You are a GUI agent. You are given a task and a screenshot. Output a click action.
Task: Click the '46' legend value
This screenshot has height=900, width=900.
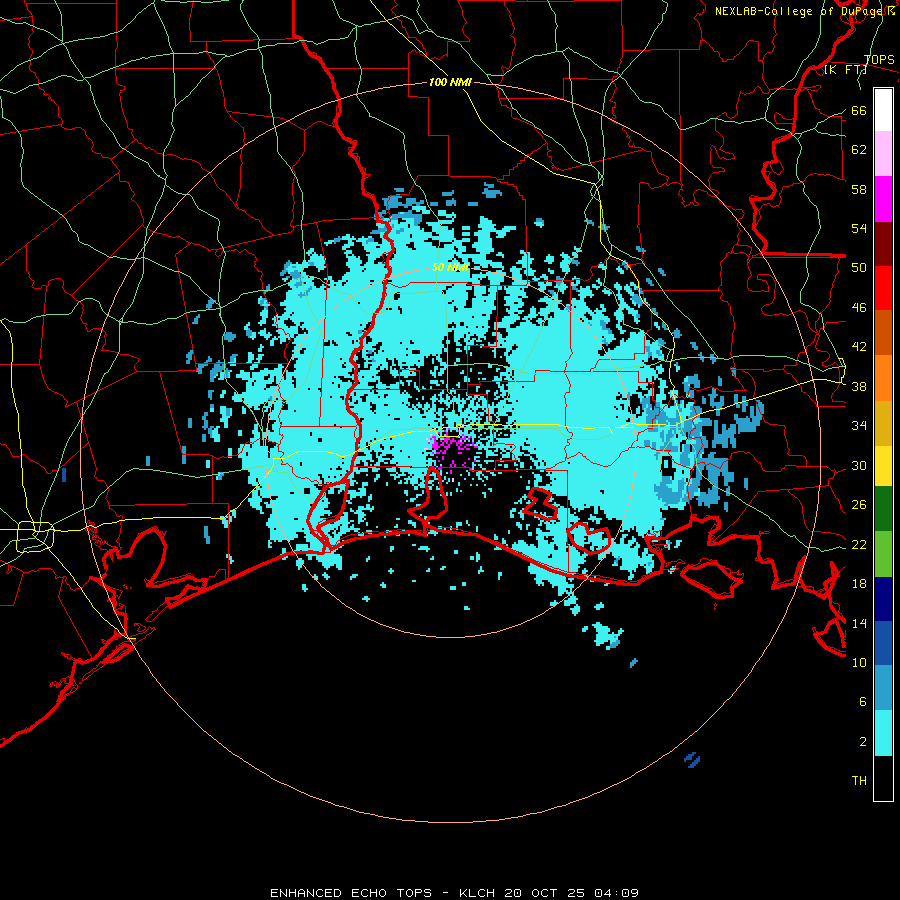[x=859, y=308]
